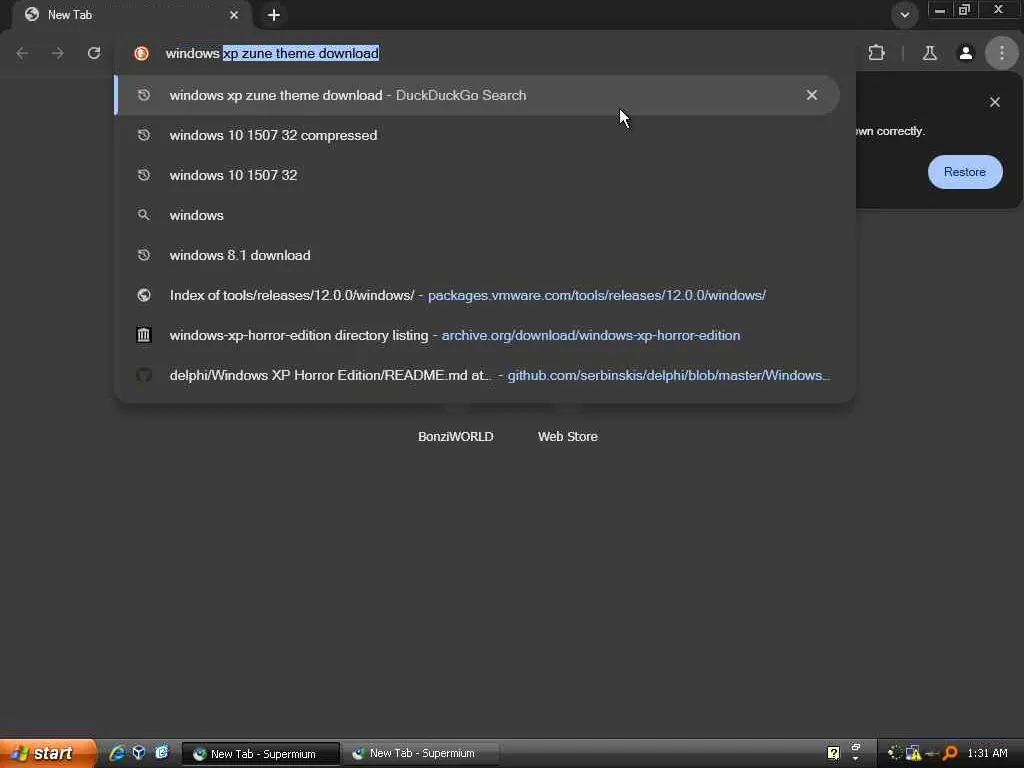Go back using the back arrow
The width and height of the screenshot is (1024, 768).
point(22,53)
